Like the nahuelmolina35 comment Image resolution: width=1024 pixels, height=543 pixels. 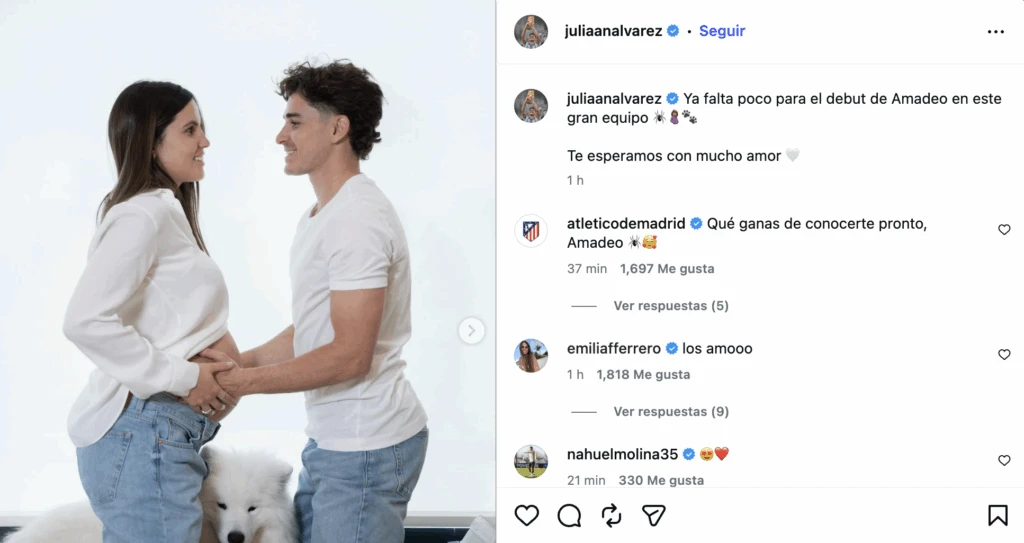[1004, 460]
